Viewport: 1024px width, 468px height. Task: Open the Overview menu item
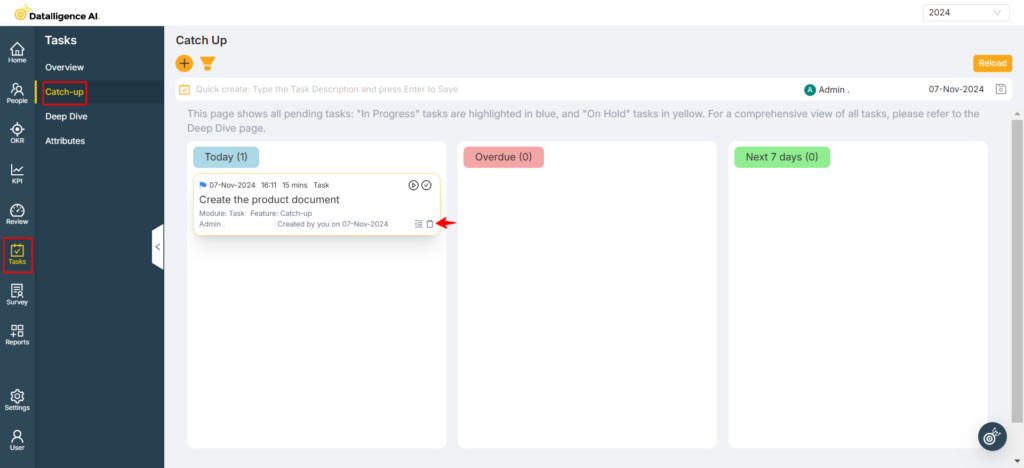click(65, 67)
